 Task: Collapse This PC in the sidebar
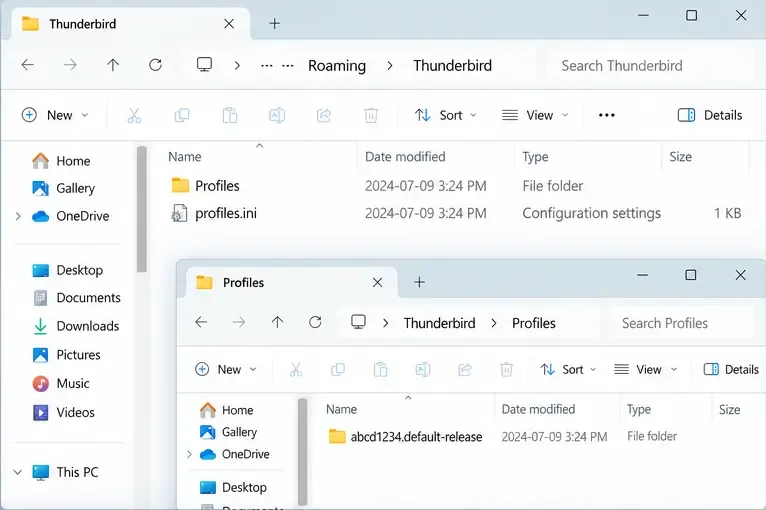click(18, 472)
